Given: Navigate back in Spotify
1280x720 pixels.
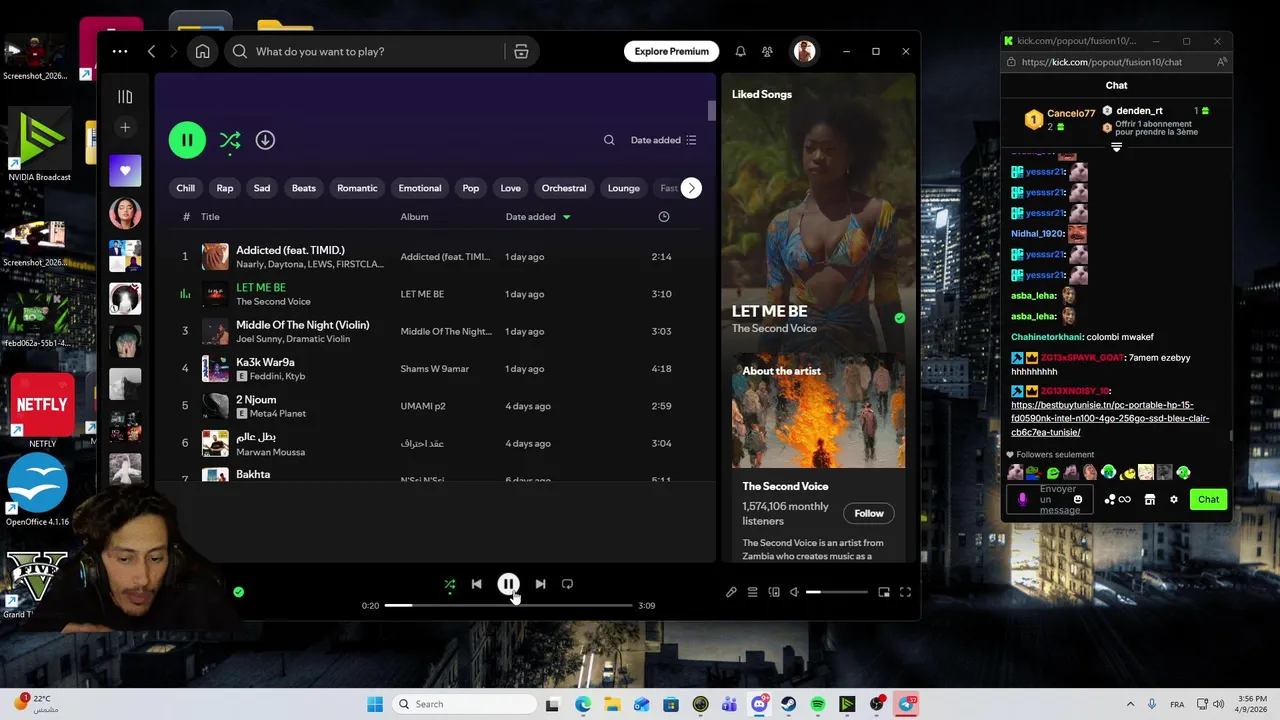Looking at the screenshot, I should pyautogui.click(x=152, y=51).
